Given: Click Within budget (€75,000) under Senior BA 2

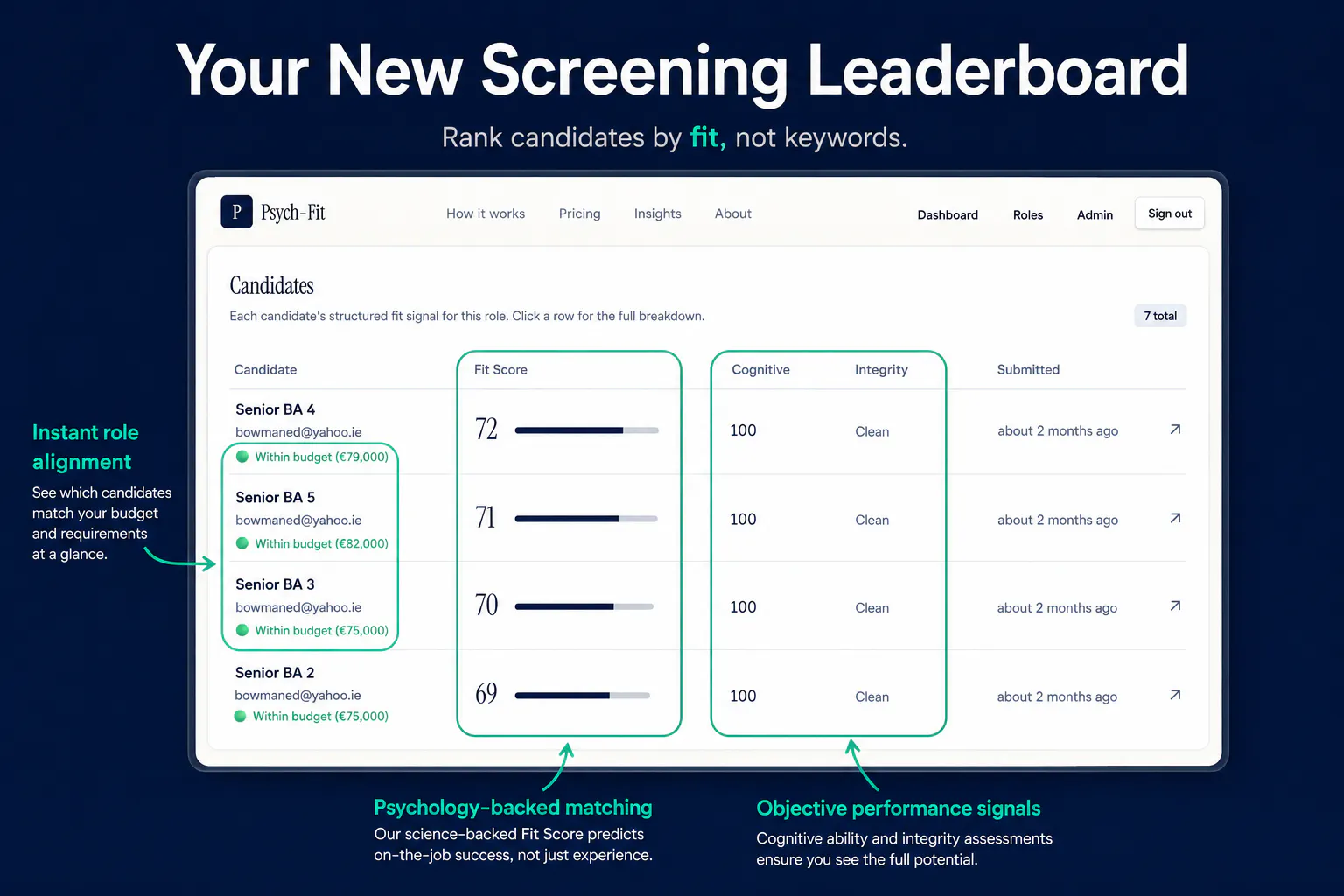Looking at the screenshot, I should 320,716.
